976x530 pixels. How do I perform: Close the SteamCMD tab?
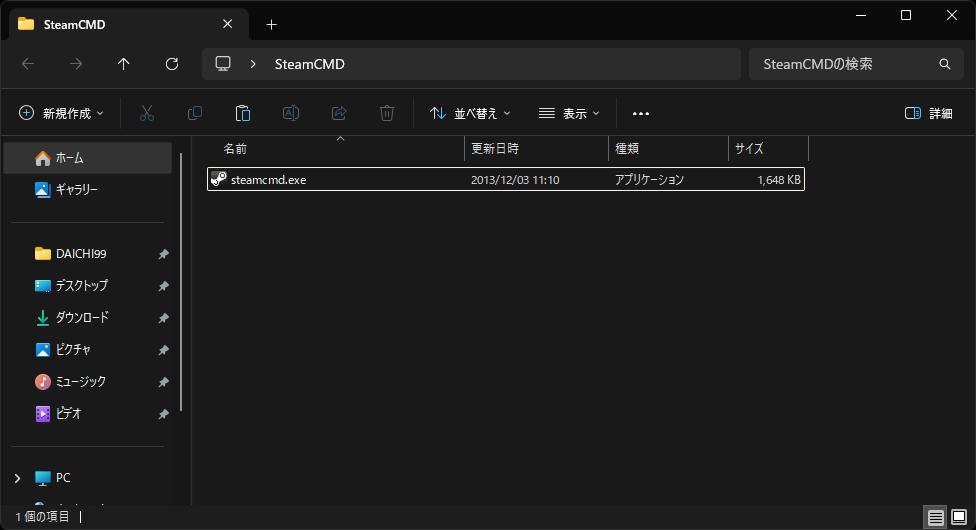tap(228, 24)
